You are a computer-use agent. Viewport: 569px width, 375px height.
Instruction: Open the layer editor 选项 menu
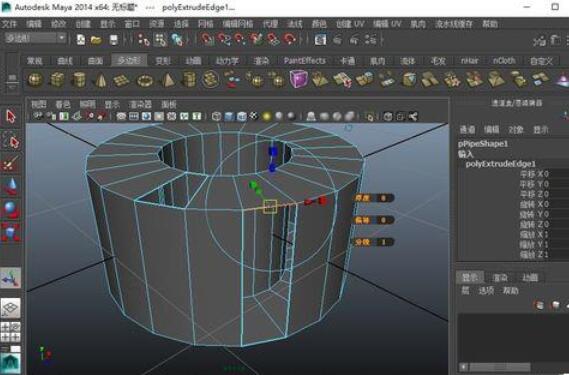coord(486,290)
